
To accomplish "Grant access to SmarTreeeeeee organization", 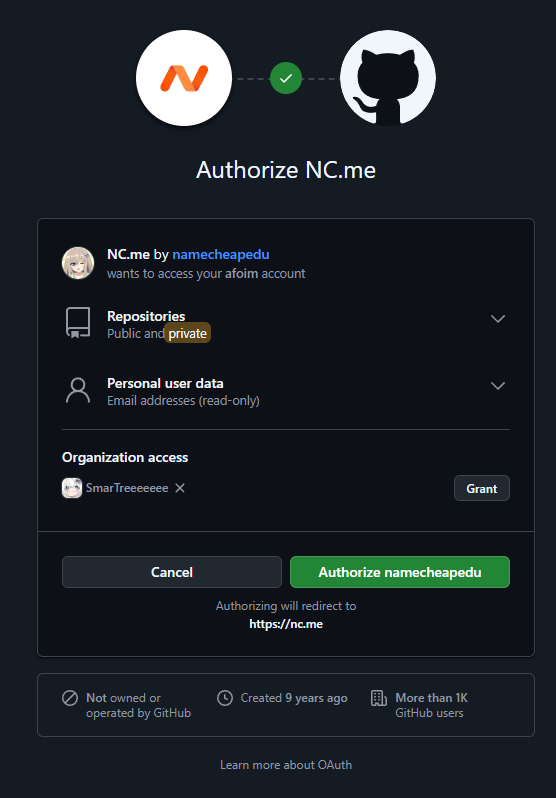I will point(482,489).
